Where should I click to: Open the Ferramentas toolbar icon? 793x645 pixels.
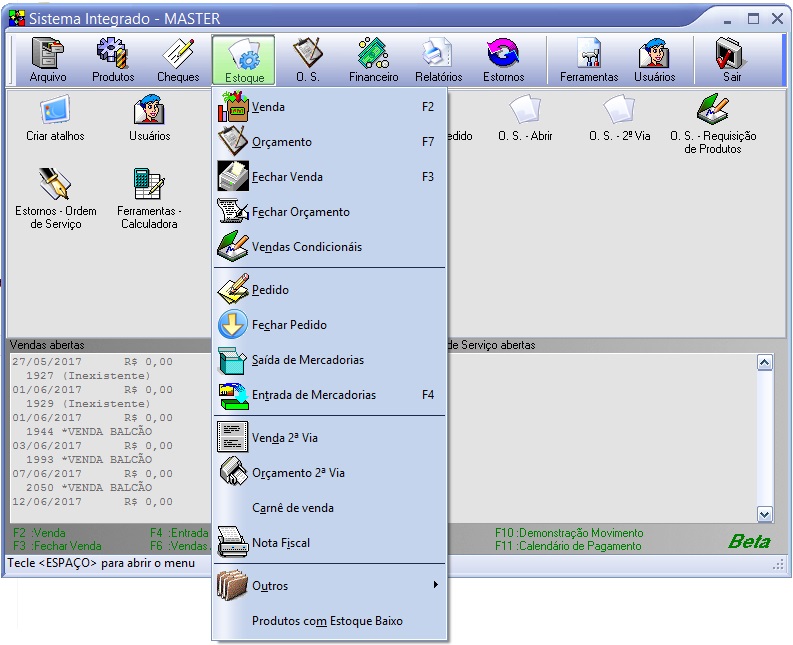pyautogui.click(x=589, y=60)
